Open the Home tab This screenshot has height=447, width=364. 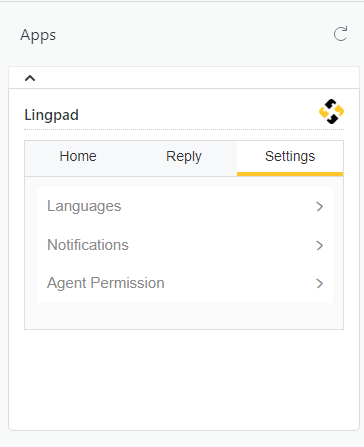(x=78, y=156)
